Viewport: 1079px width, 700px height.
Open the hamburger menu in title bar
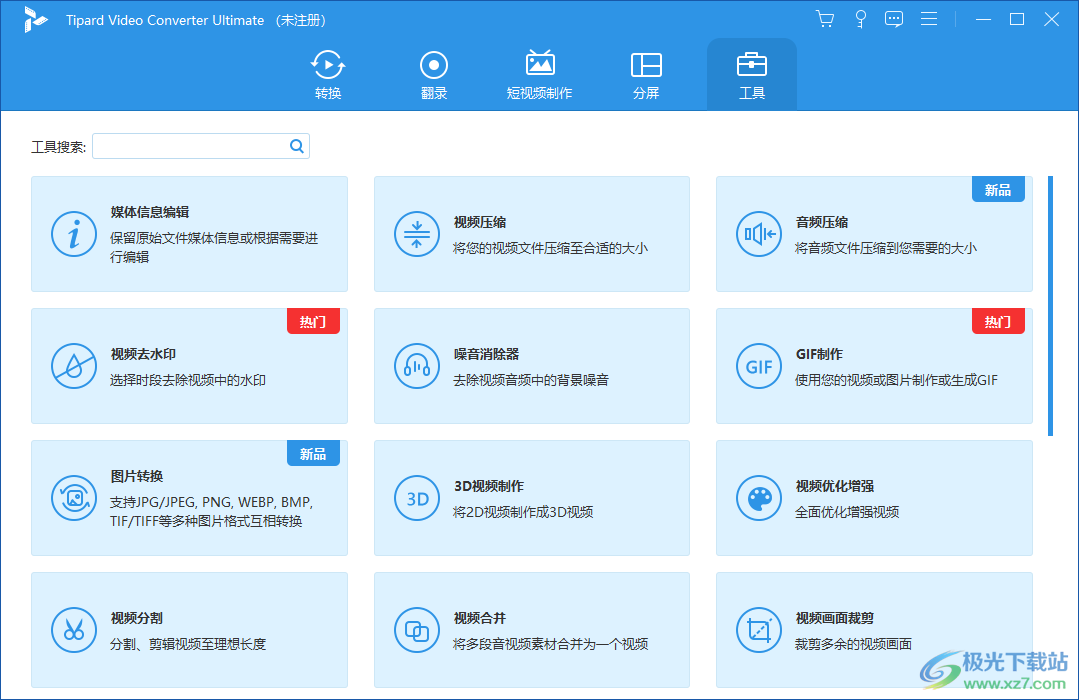click(929, 18)
